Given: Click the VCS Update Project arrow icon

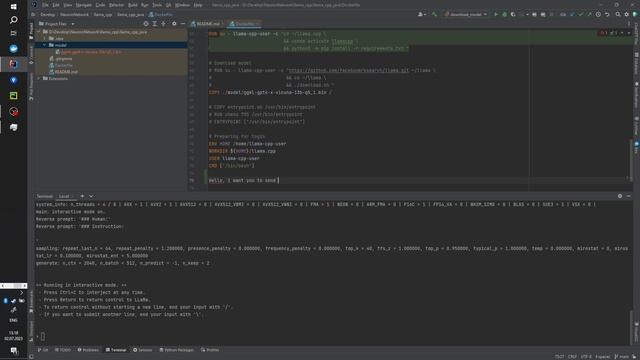Looking at the screenshot, I should click(x=572, y=14).
